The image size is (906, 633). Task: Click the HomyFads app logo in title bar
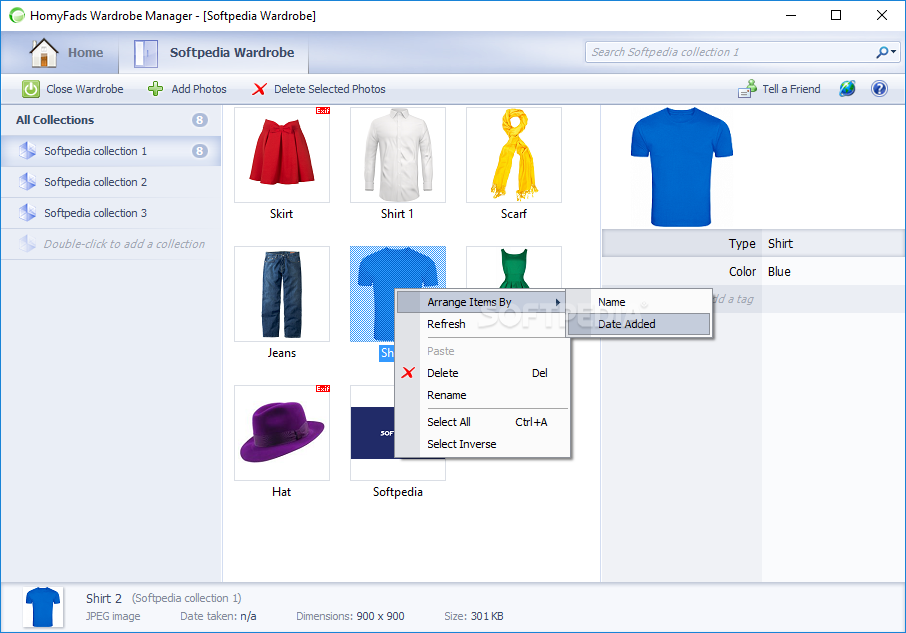(17, 16)
